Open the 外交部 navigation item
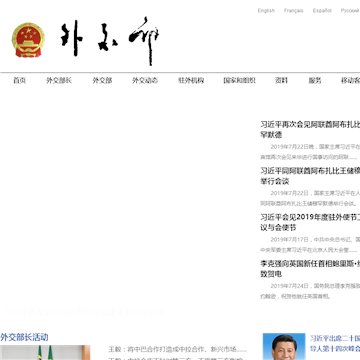This screenshot has width=360, height=360. 102,80
